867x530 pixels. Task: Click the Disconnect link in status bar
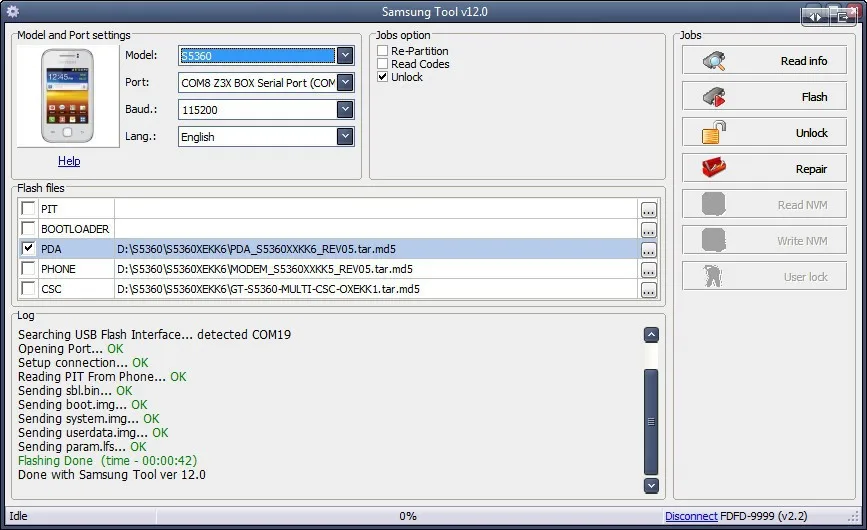tap(691, 516)
